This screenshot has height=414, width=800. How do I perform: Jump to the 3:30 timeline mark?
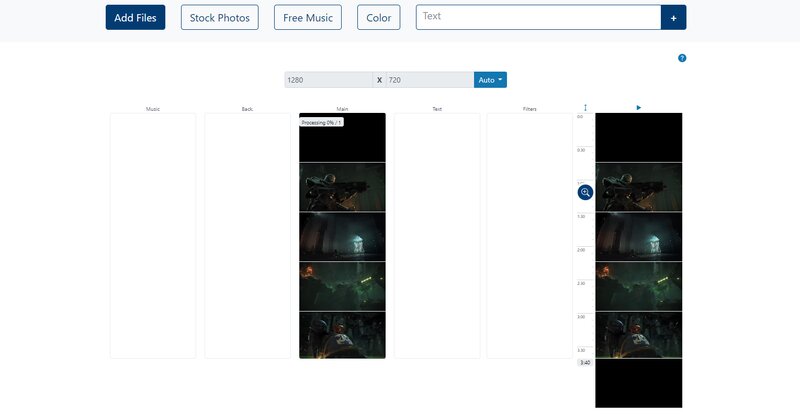click(x=581, y=350)
